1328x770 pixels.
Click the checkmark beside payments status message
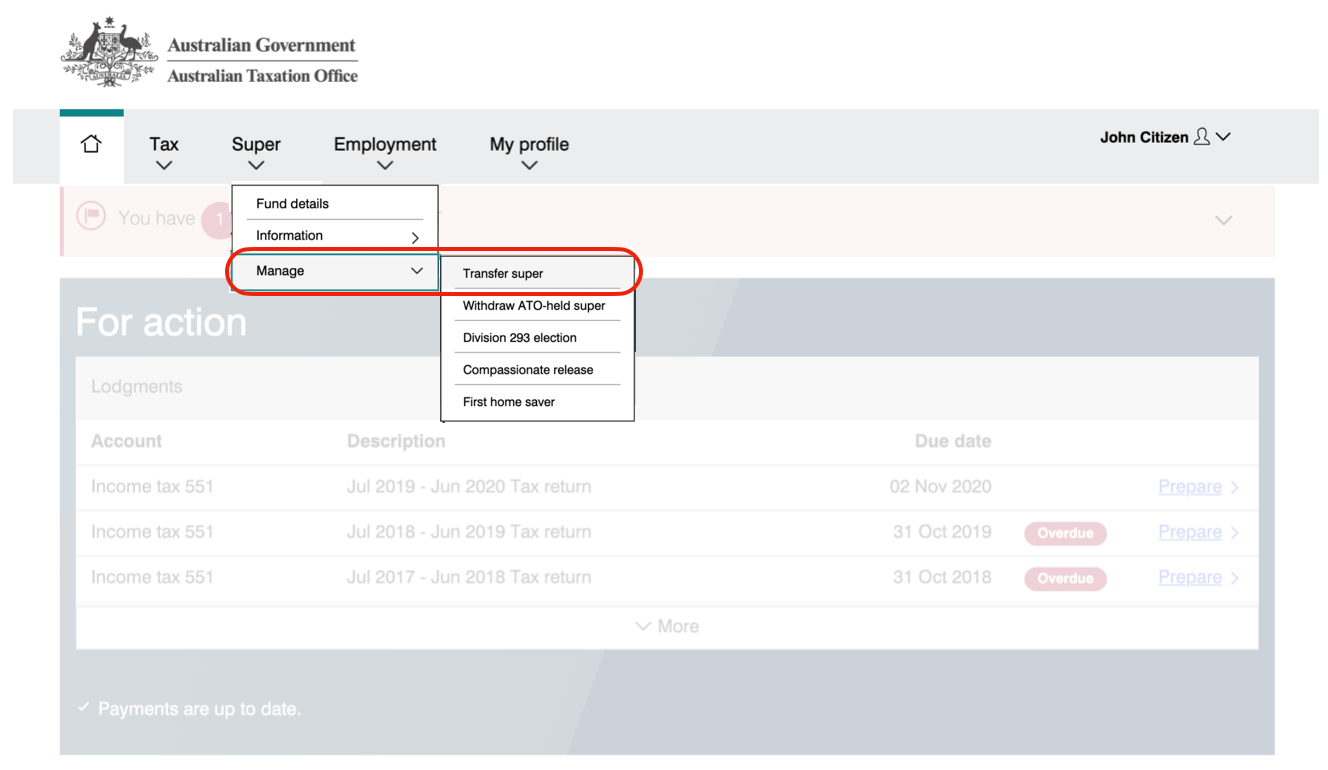[x=83, y=707]
